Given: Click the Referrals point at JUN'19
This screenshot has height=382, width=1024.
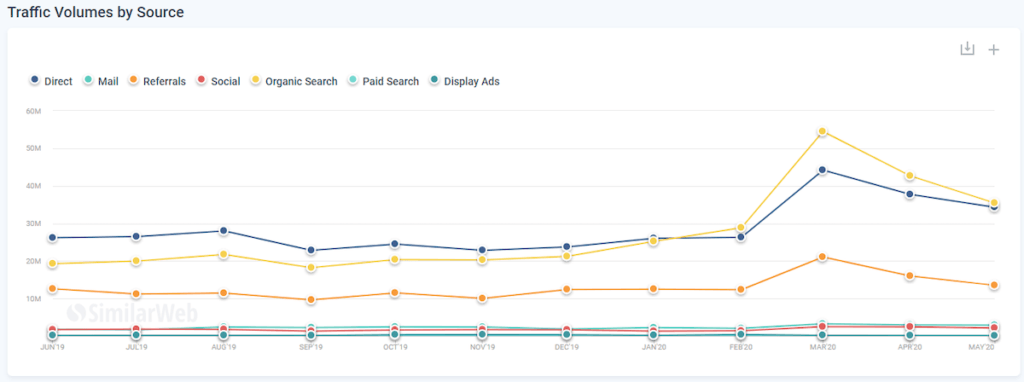Looking at the screenshot, I should pyautogui.click(x=52, y=289).
